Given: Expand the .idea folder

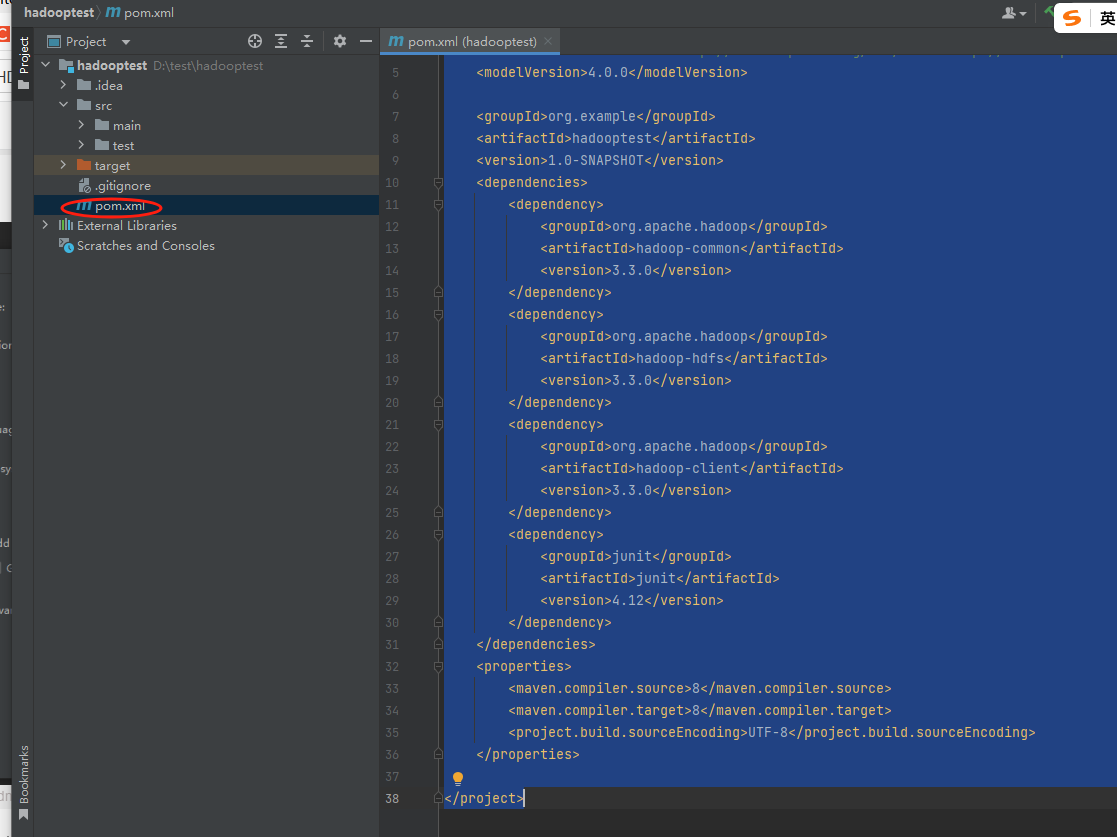Looking at the screenshot, I should [63, 85].
